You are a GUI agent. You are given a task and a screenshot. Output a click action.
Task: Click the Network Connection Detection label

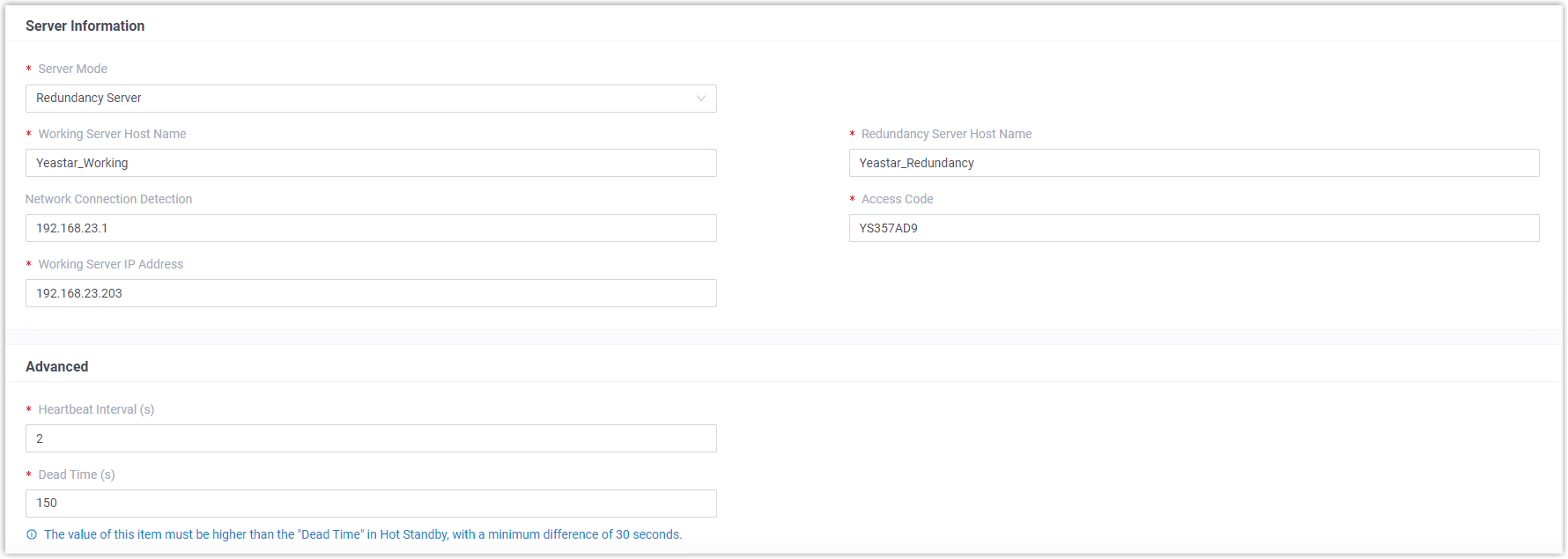click(x=108, y=199)
